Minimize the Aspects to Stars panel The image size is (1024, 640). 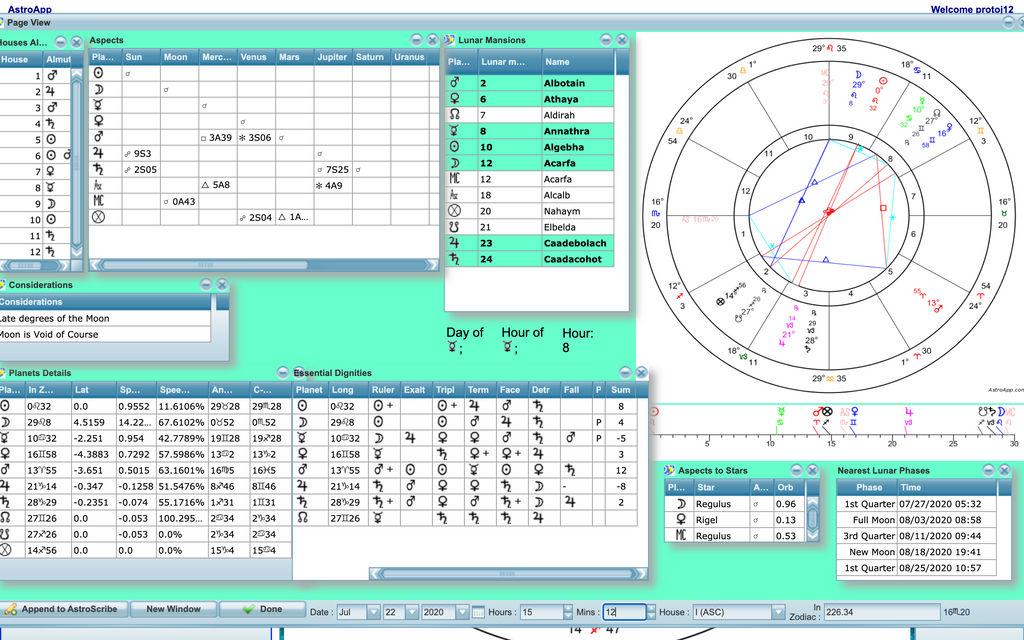796,470
